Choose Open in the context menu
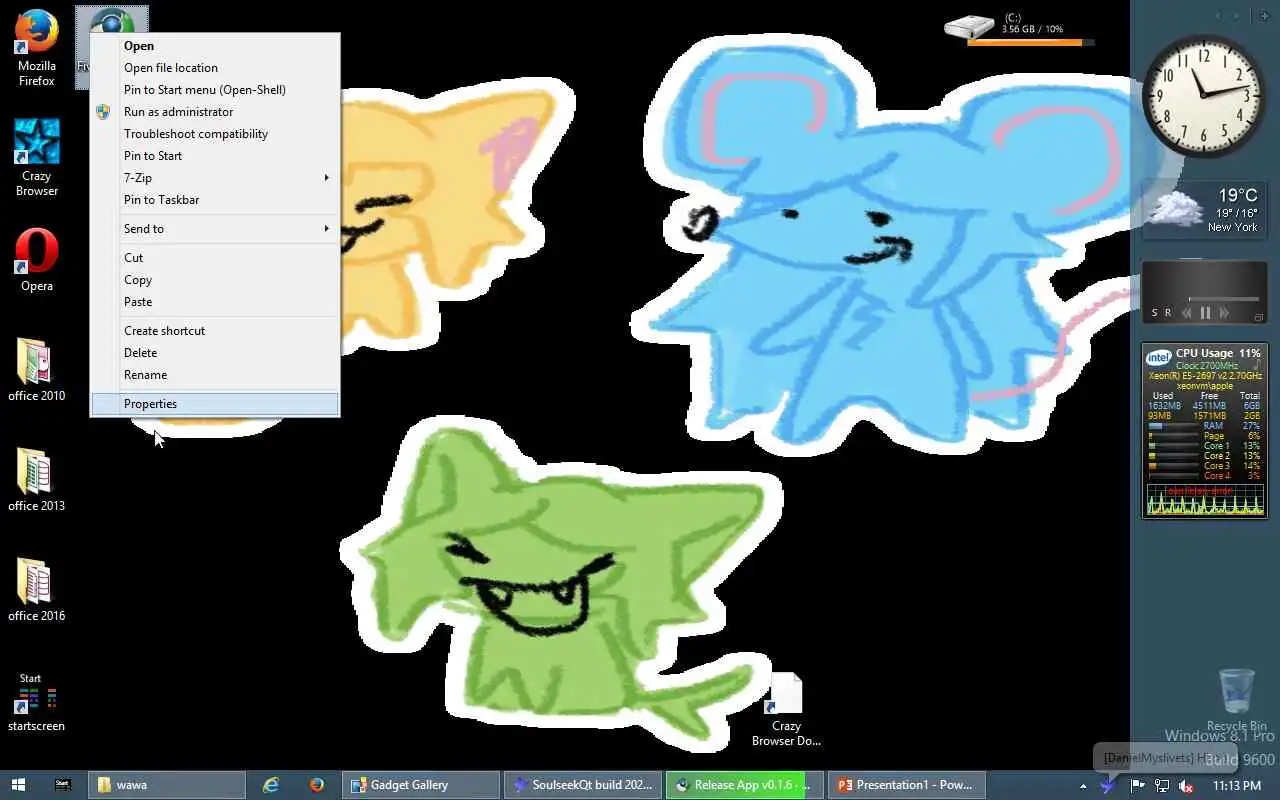The height and width of the screenshot is (800, 1280). [215, 46]
